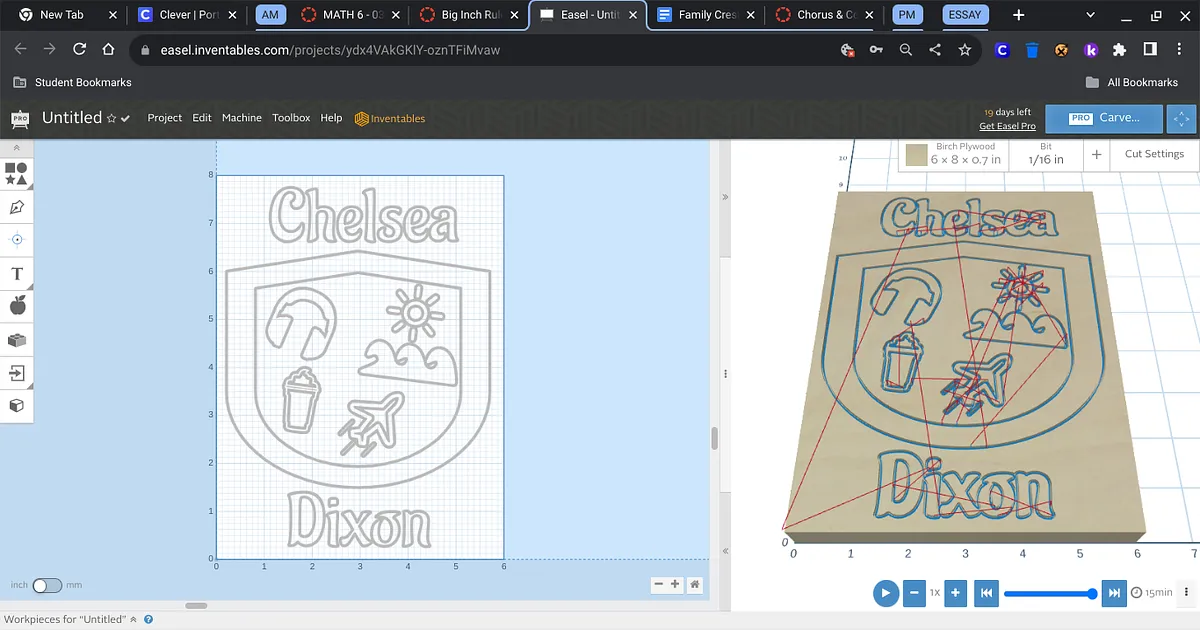Viewport: 1200px width, 630px height.
Task: Click the Carve button
Action: click(x=1105, y=118)
